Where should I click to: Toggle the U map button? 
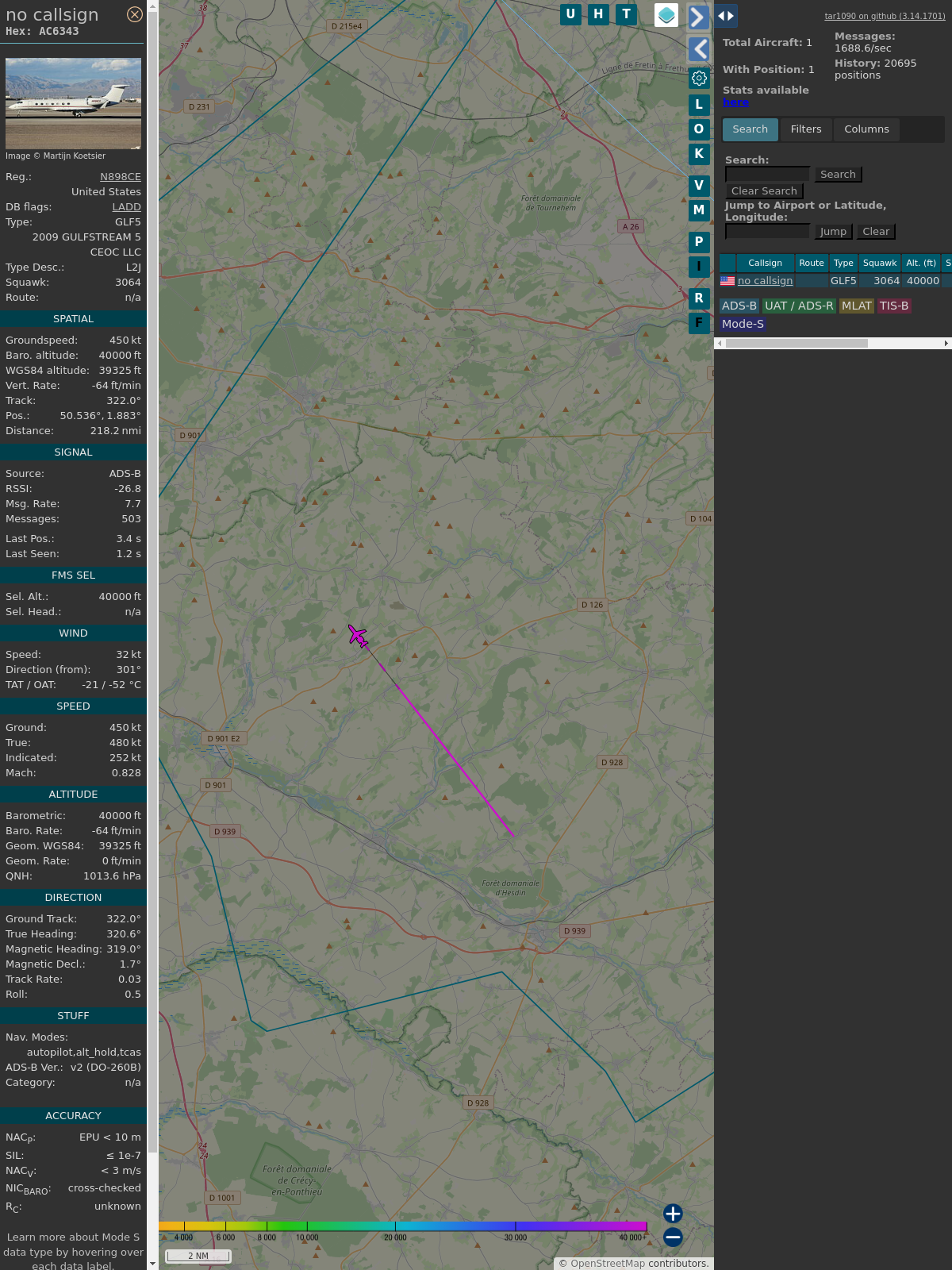[570, 14]
